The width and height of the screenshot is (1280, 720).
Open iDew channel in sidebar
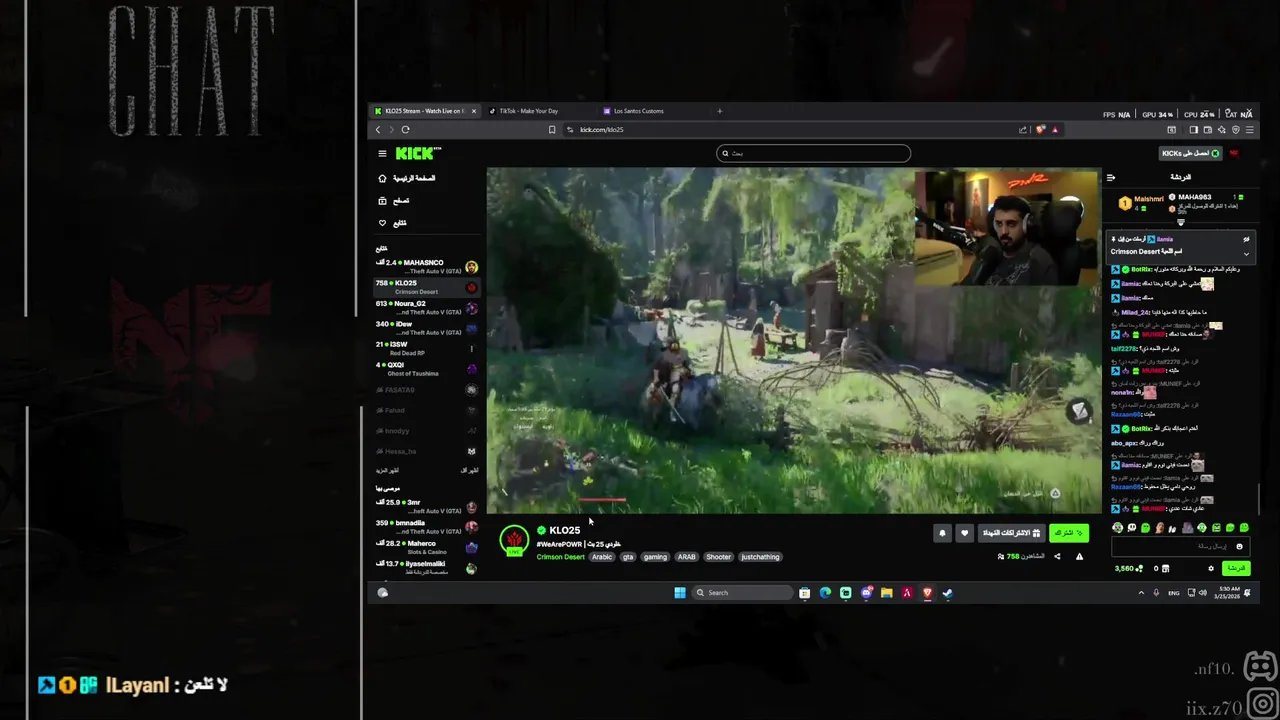(x=427, y=328)
